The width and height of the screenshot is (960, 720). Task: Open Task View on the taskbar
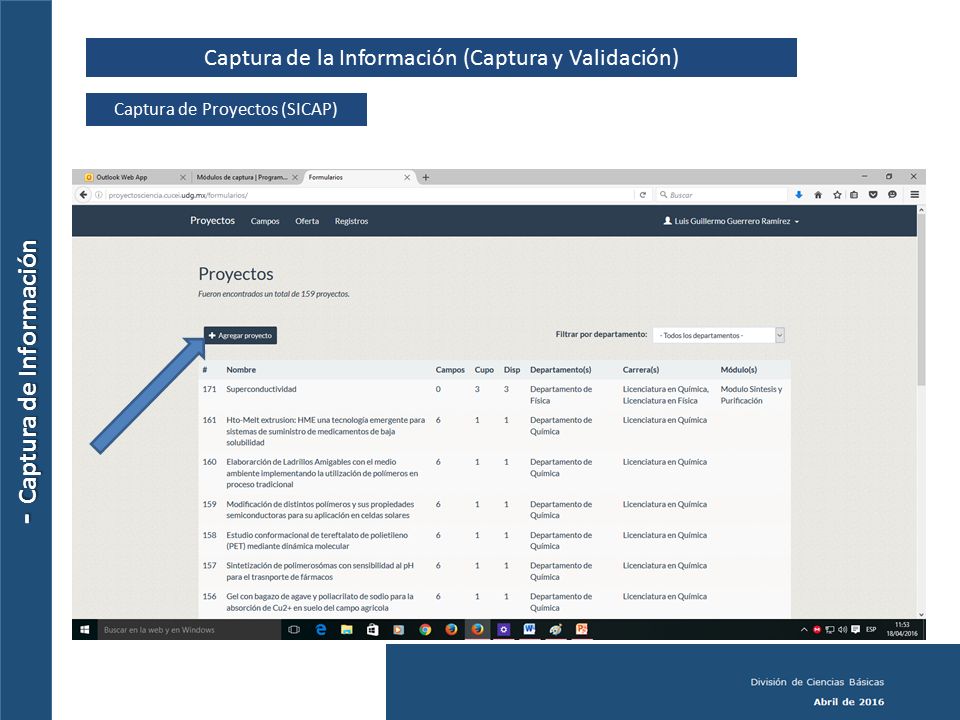[294, 629]
